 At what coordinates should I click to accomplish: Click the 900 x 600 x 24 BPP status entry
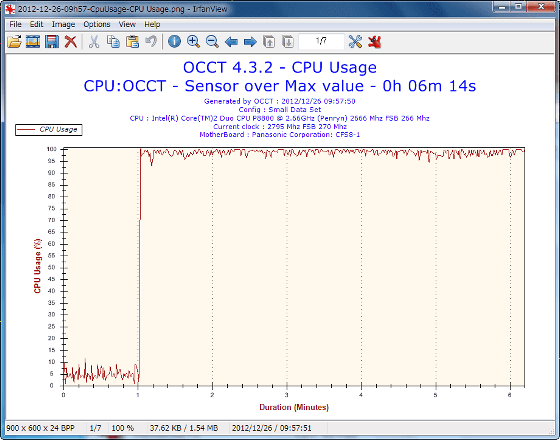tap(40, 428)
